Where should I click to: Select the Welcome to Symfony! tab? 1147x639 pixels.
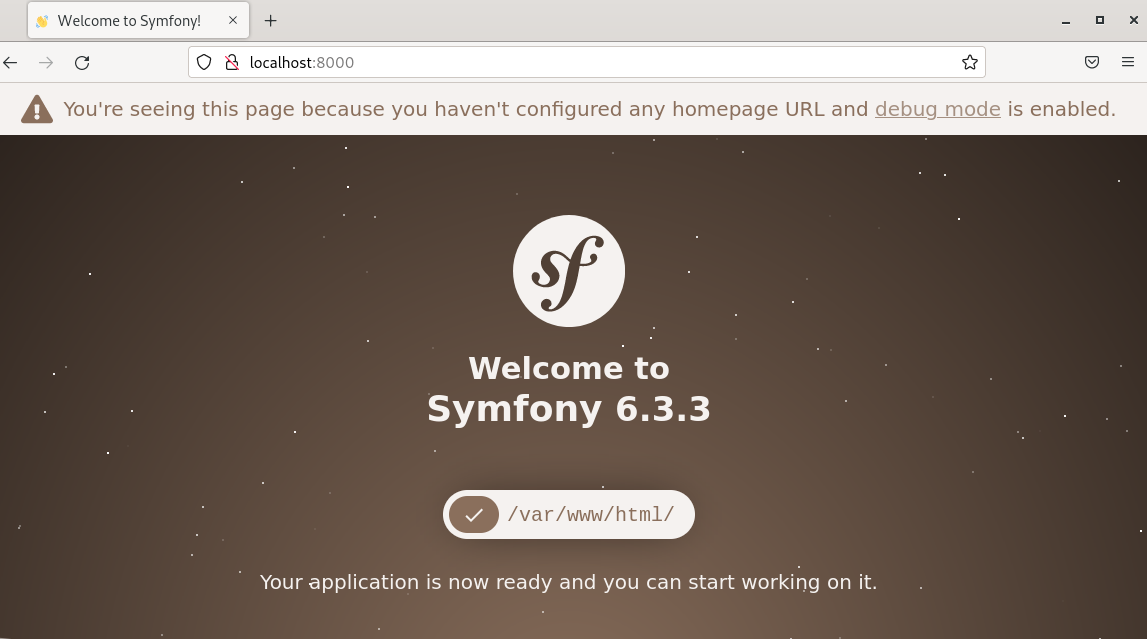pos(138,20)
